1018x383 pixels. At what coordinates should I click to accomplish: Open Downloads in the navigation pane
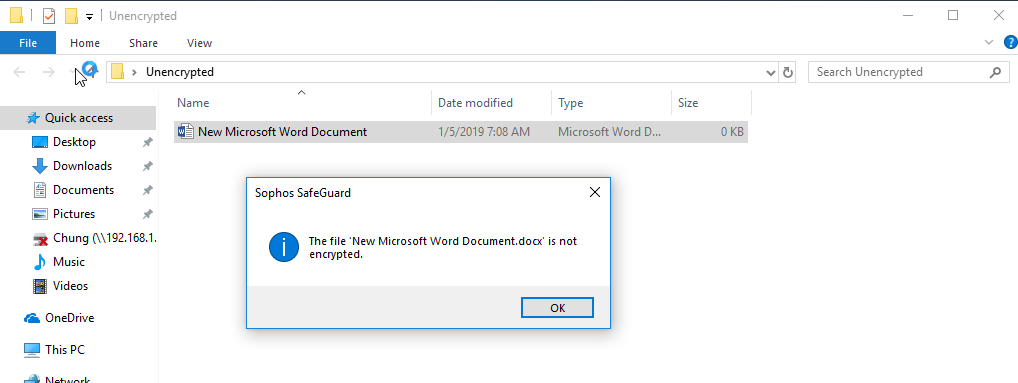pos(82,166)
